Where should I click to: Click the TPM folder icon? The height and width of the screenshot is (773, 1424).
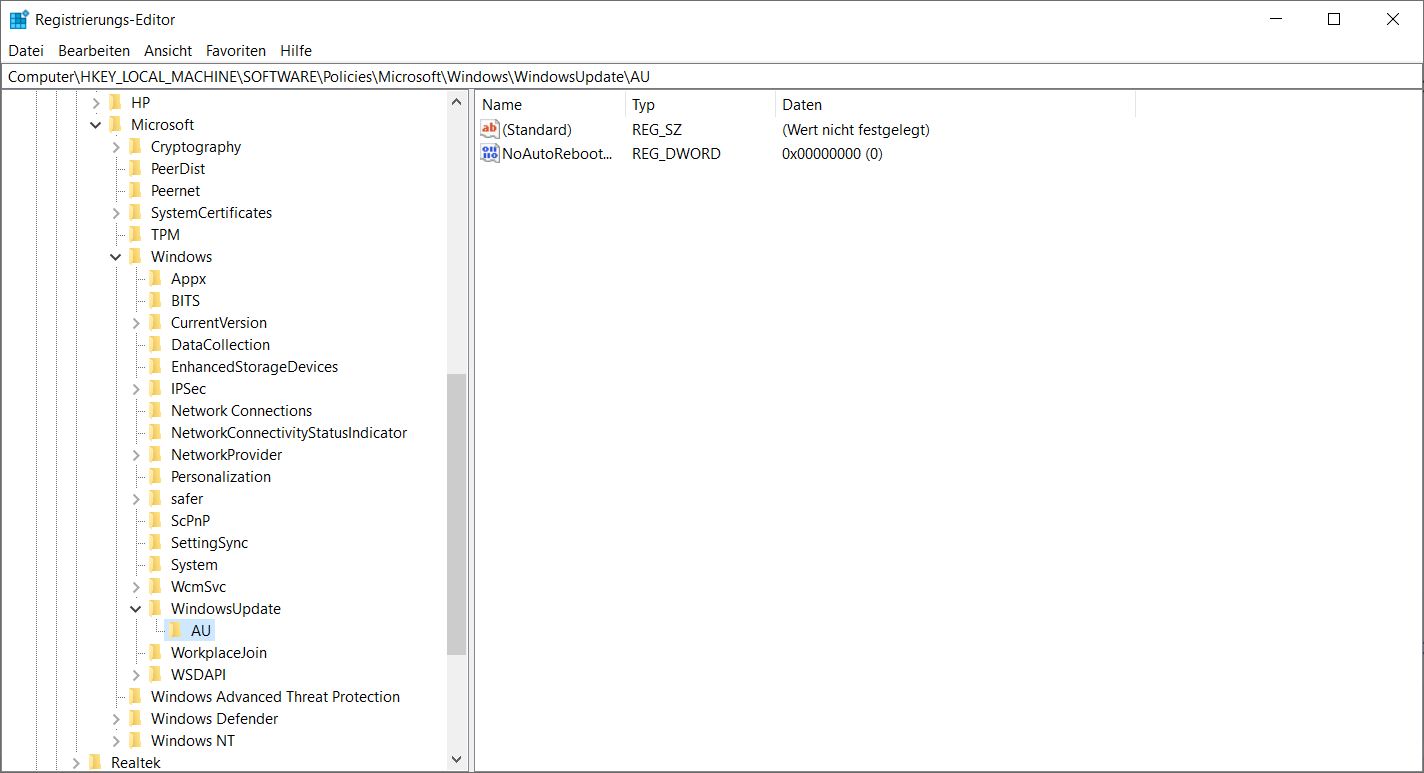(x=135, y=234)
